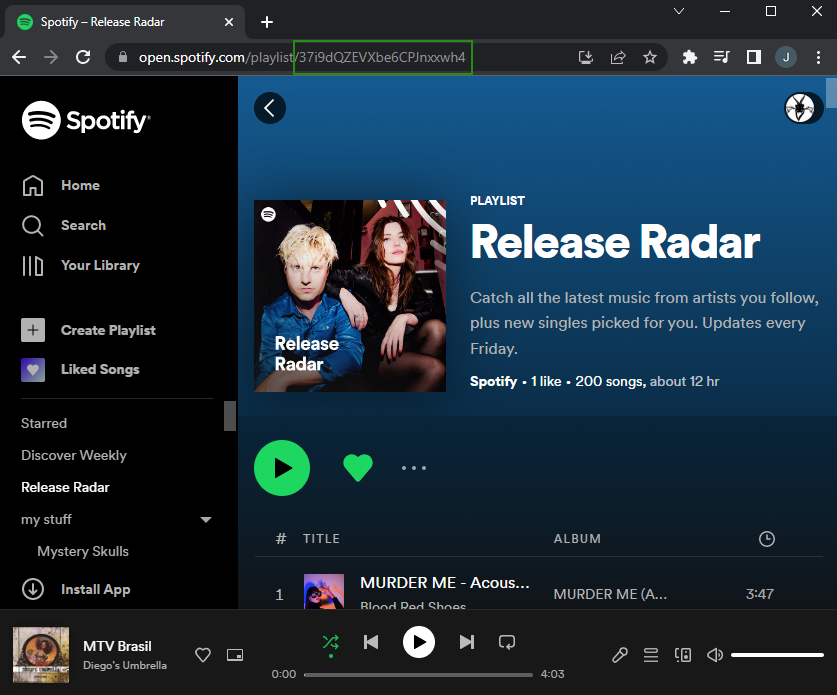
Task: Click the install app icon in address bar
Action: [586, 57]
